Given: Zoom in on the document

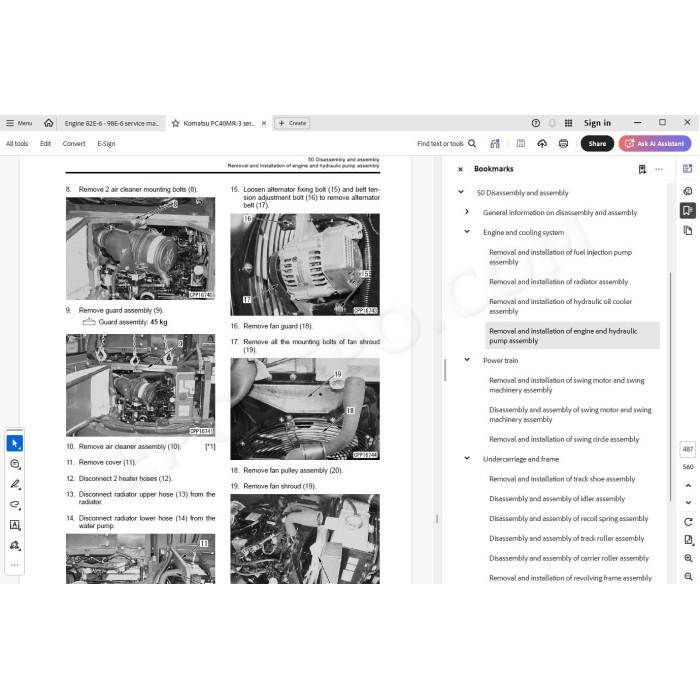Looking at the screenshot, I should tap(688, 558).
